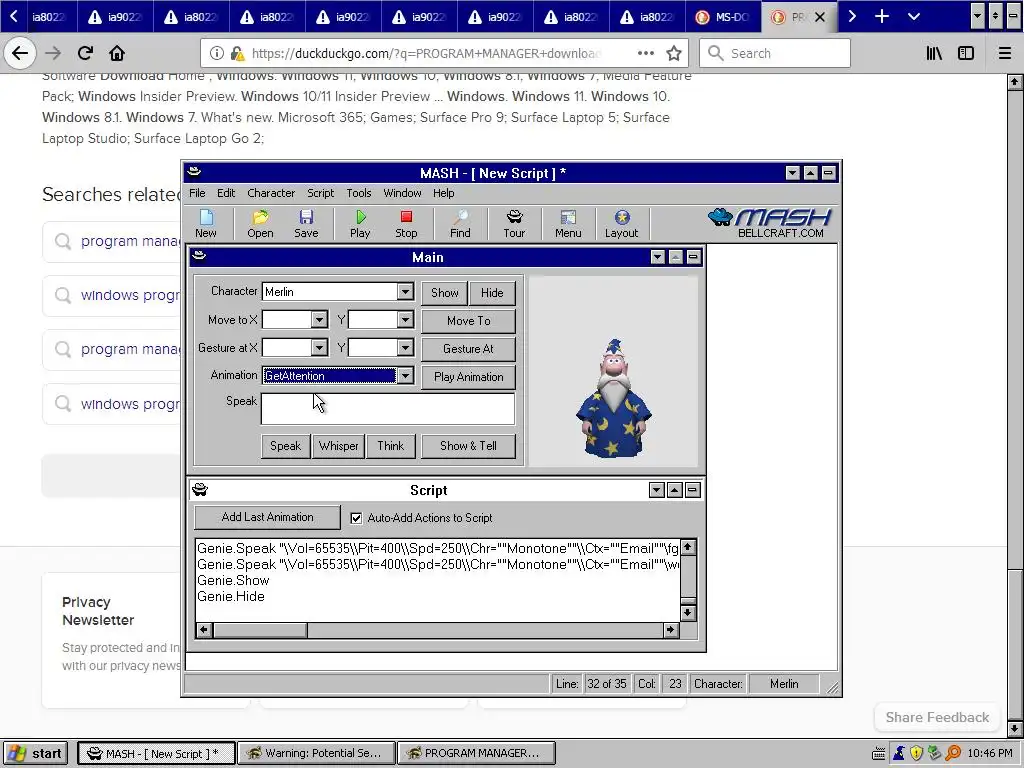Open the Script menu
Screen dimensions: 1024x768
click(321, 193)
